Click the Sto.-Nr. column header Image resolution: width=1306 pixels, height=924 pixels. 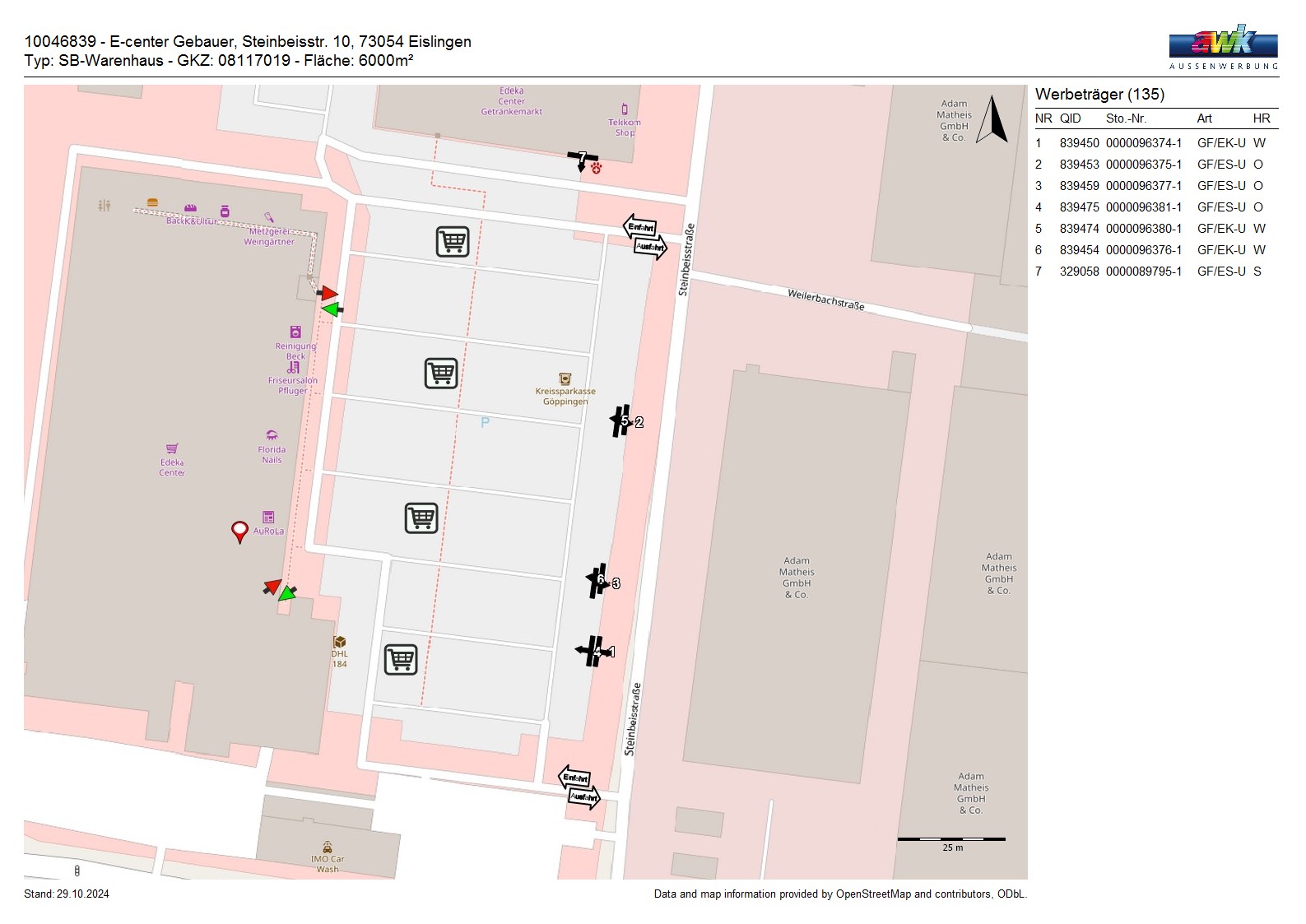click(1126, 118)
